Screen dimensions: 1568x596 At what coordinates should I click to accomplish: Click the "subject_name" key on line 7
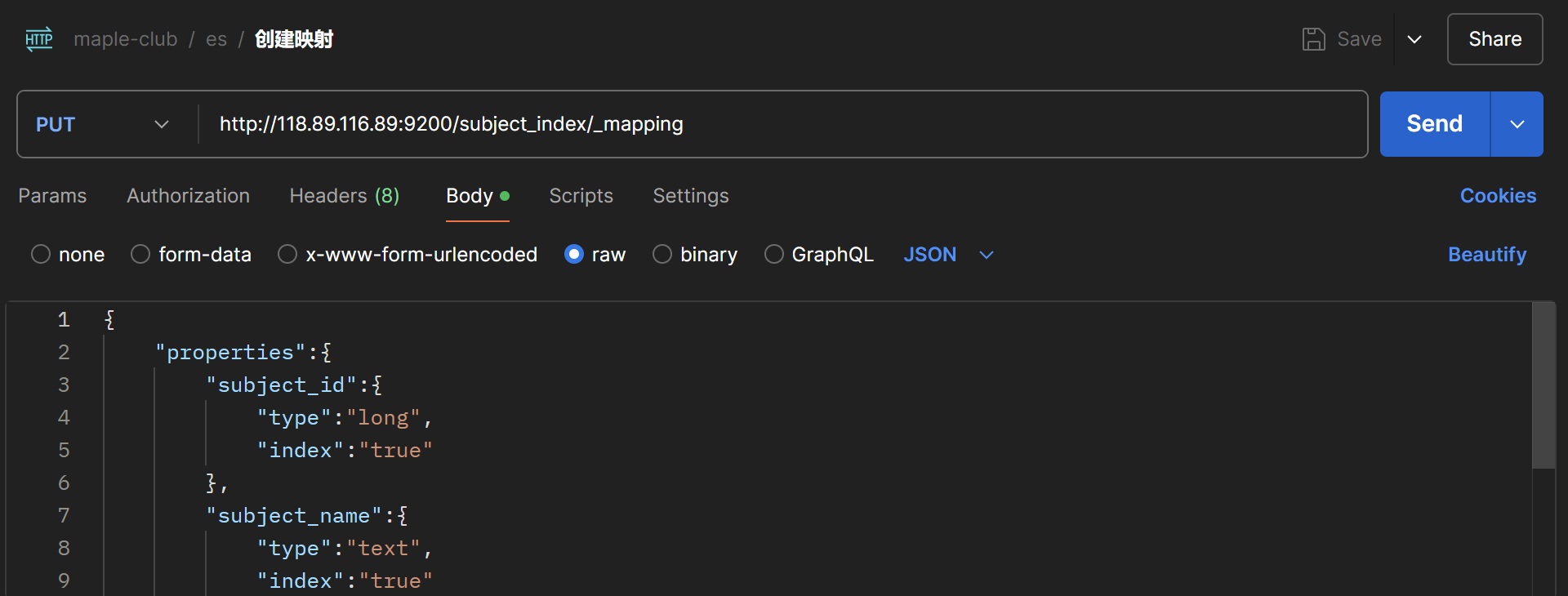pyautogui.click(x=294, y=516)
